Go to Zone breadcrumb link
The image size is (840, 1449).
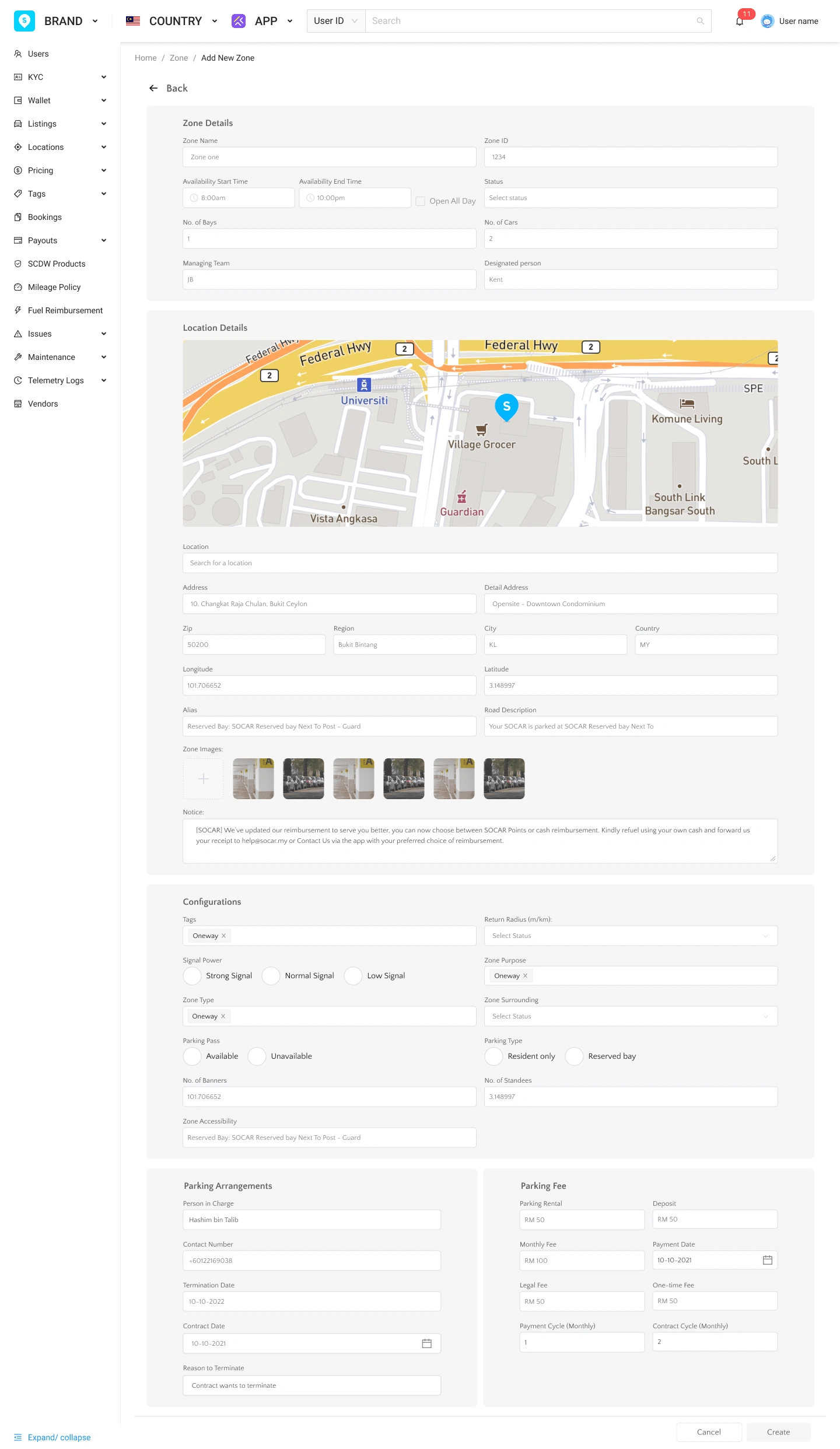pyautogui.click(x=178, y=58)
